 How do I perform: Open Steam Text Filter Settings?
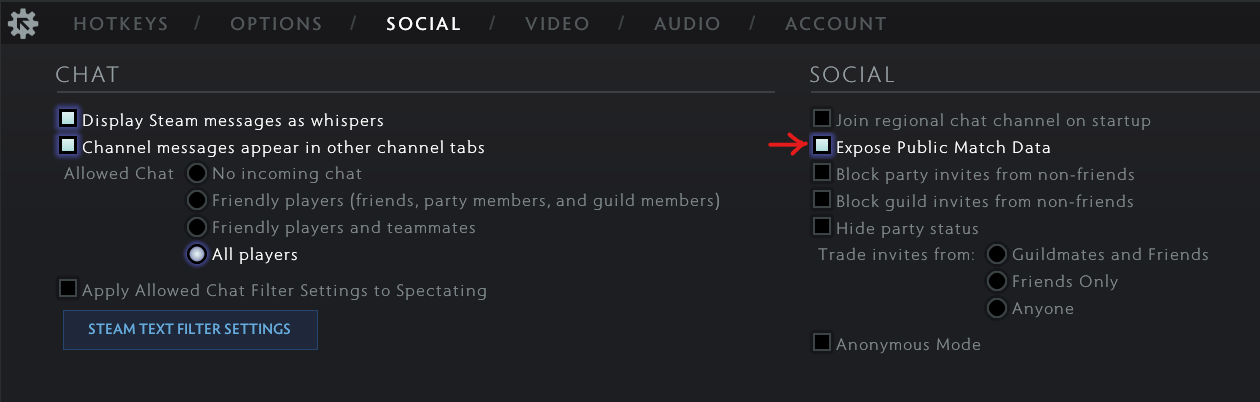[190, 329]
